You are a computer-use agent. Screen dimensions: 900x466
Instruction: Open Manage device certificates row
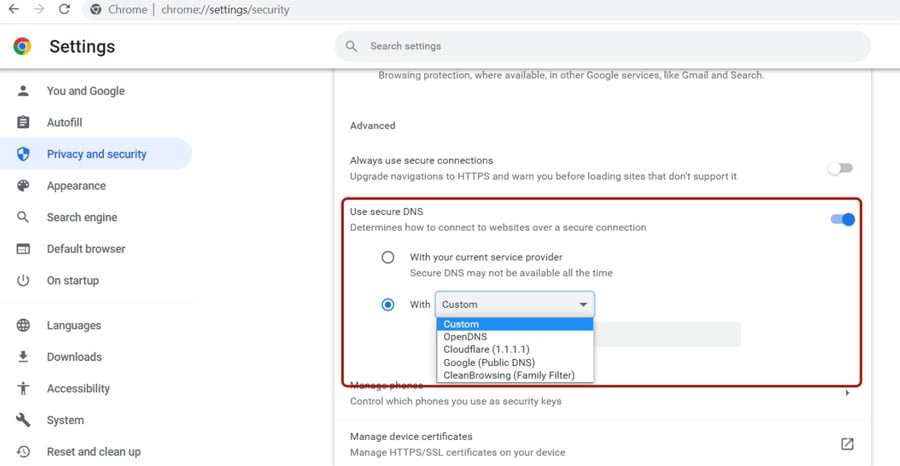pyautogui.click(x=602, y=444)
